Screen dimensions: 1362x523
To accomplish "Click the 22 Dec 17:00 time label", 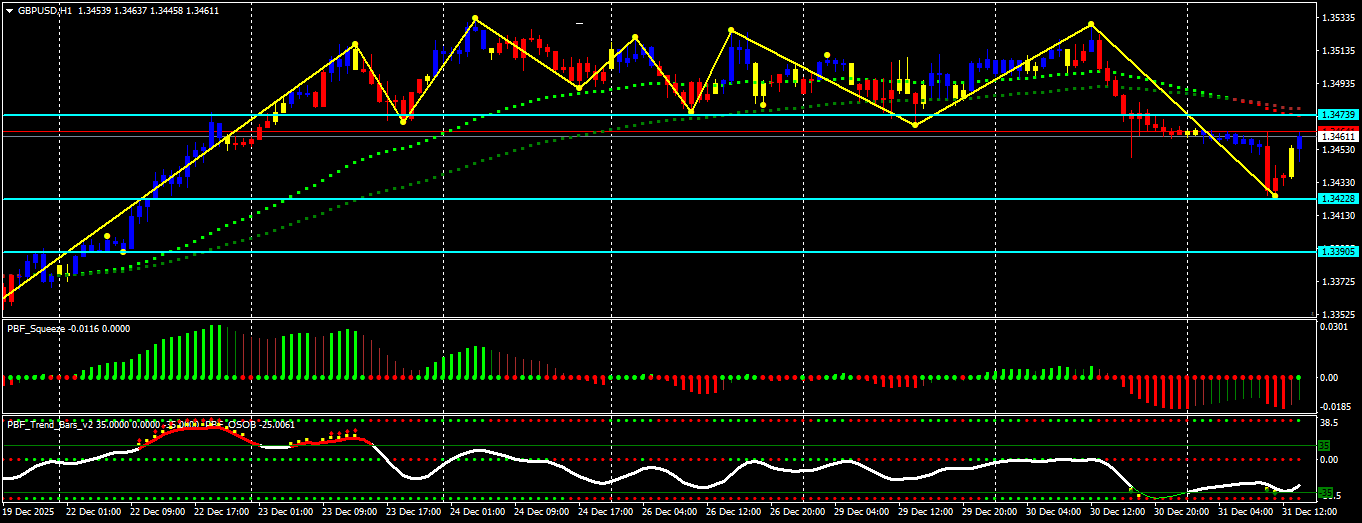I will tap(221, 511).
